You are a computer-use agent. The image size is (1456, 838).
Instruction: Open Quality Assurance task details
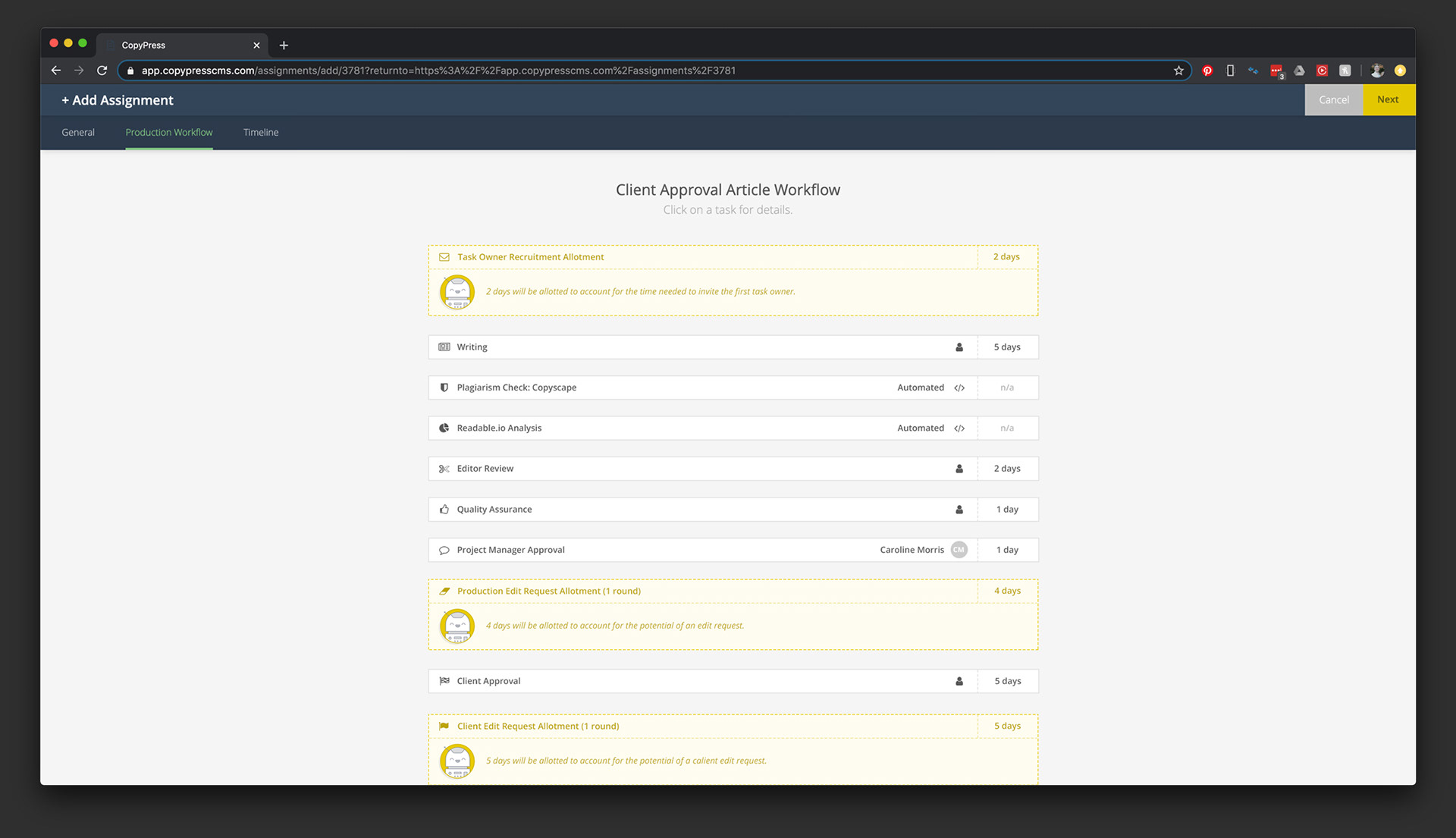pos(733,510)
